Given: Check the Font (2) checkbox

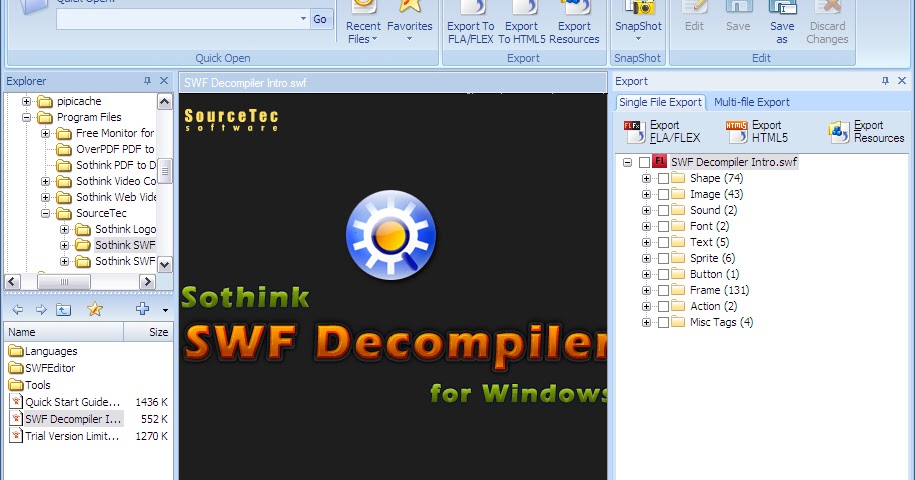Looking at the screenshot, I should point(663,226).
